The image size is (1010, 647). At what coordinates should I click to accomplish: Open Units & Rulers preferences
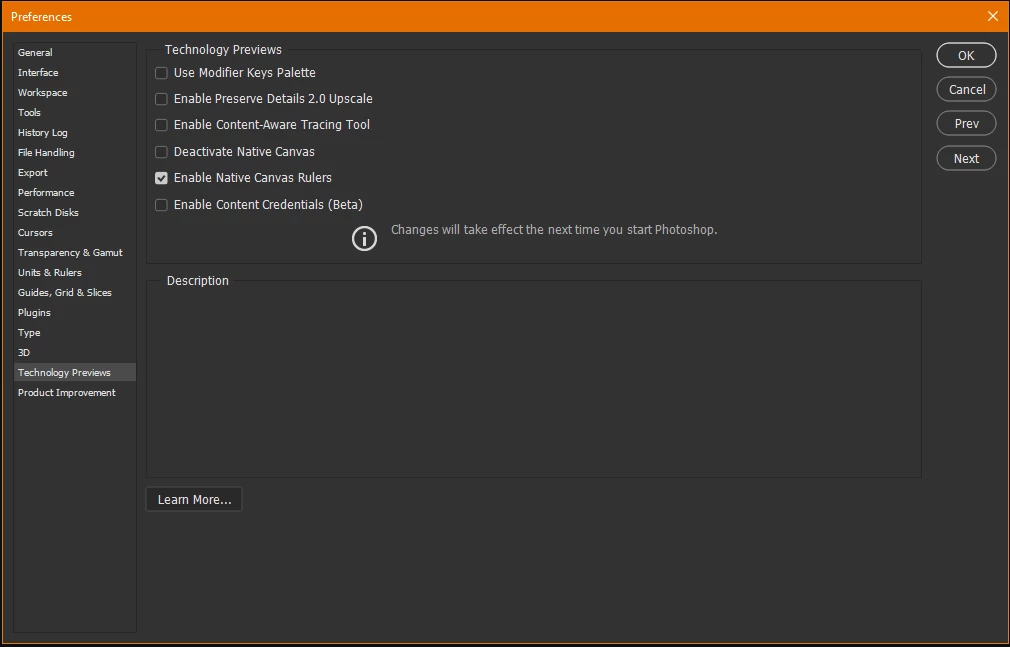[x=75, y=273]
